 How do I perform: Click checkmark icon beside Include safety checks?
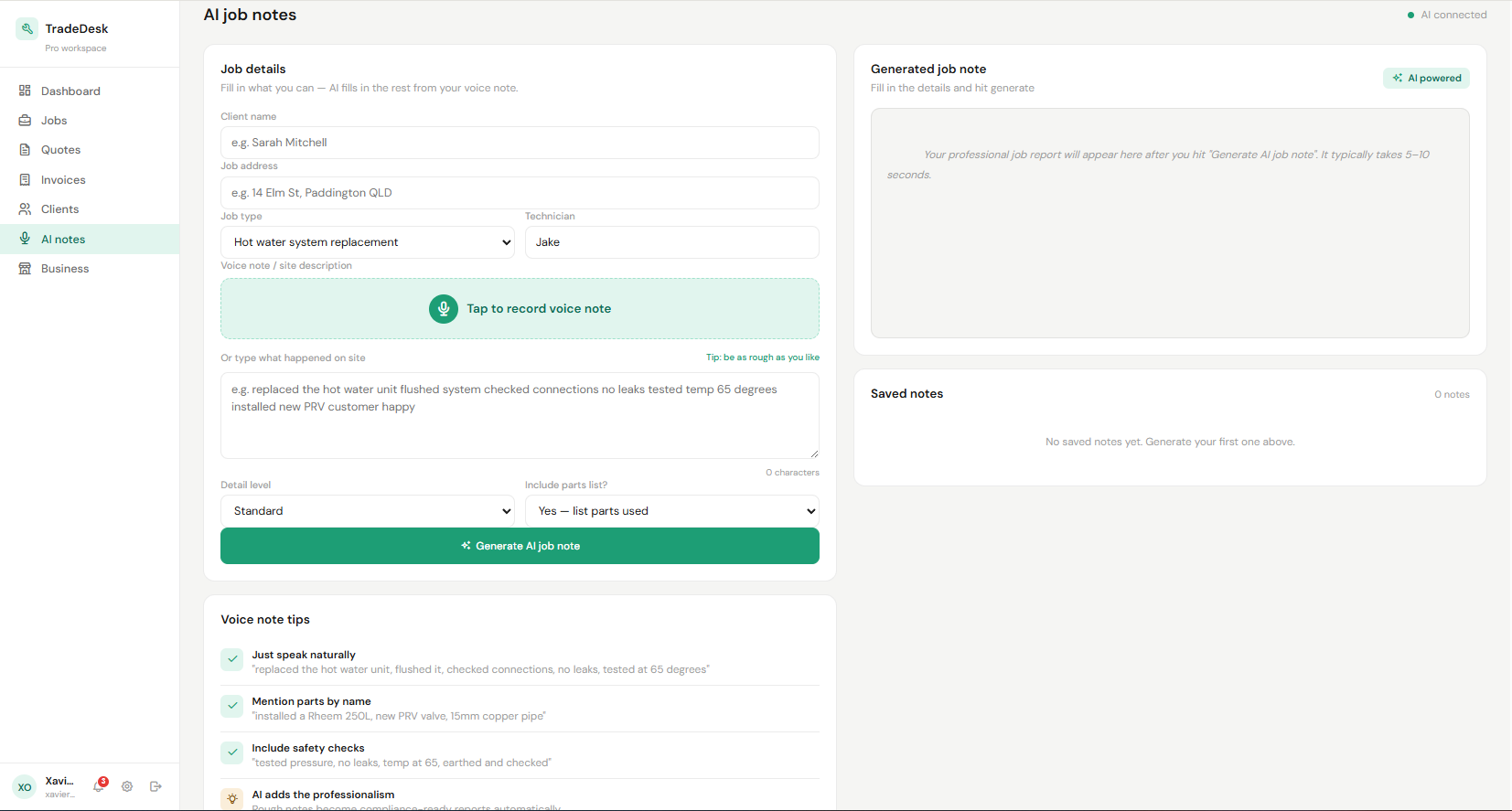click(x=232, y=752)
